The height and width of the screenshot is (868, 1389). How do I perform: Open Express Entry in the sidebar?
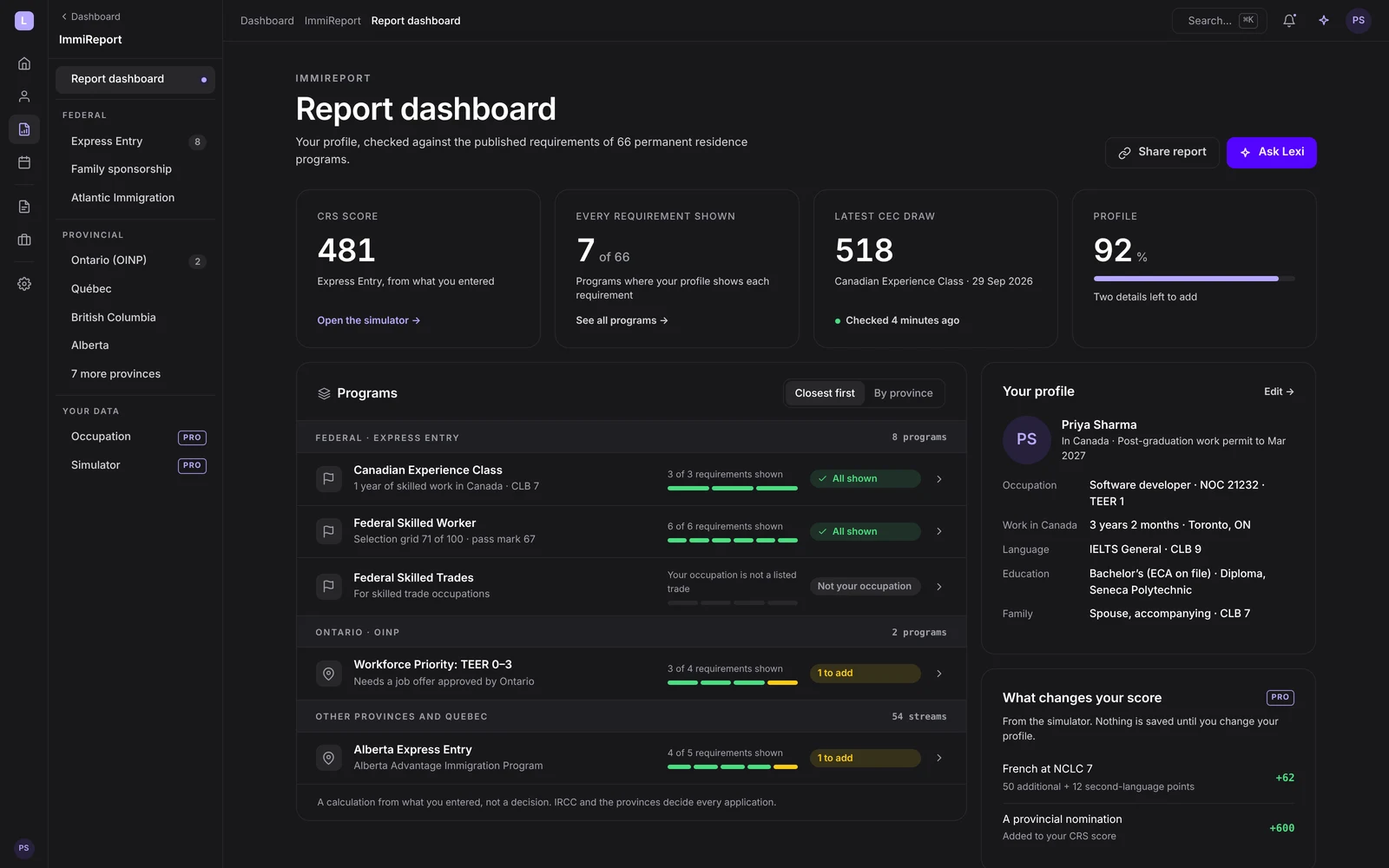tap(135, 141)
